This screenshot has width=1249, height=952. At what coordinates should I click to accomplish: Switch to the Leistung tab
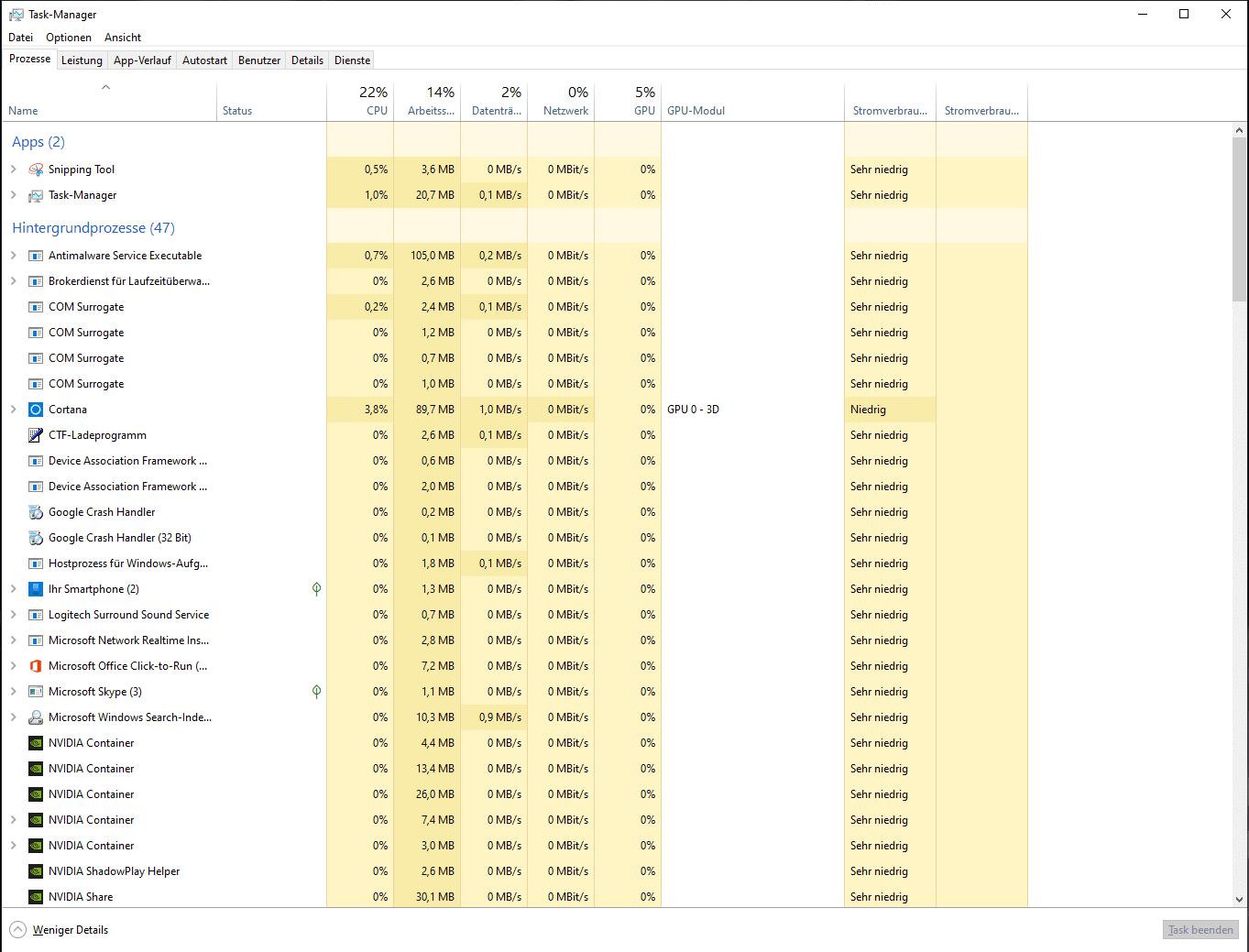[x=82, y=60]
